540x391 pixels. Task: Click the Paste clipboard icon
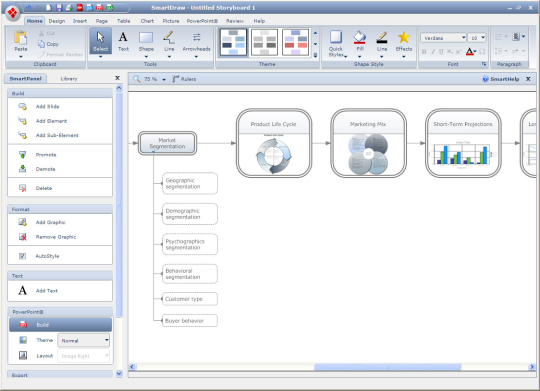21,38
